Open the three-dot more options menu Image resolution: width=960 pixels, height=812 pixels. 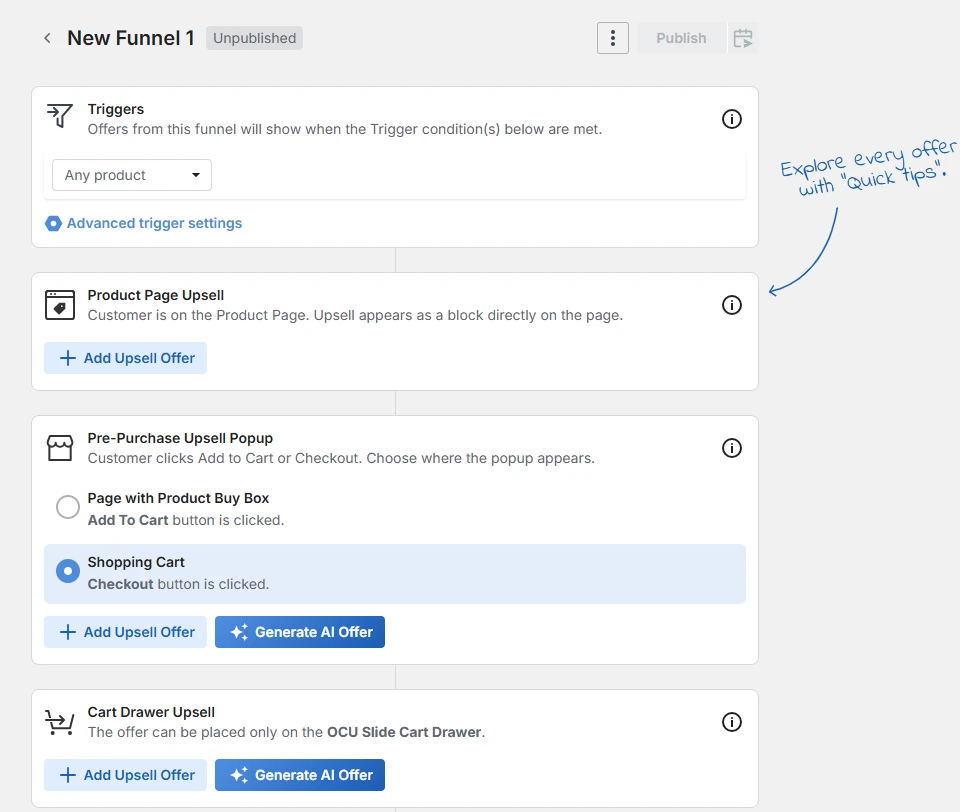pyautogui.click(x=613, y=38)
